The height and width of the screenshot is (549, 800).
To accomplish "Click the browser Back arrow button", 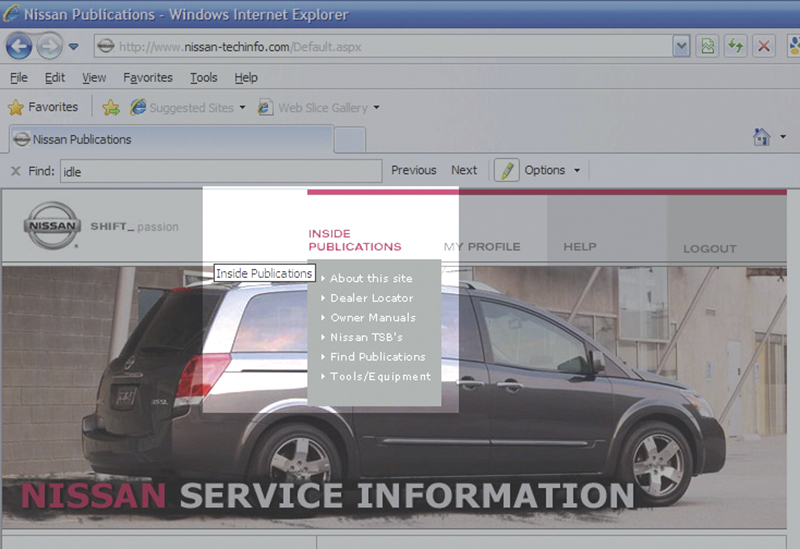I will [x=19, y=47].
